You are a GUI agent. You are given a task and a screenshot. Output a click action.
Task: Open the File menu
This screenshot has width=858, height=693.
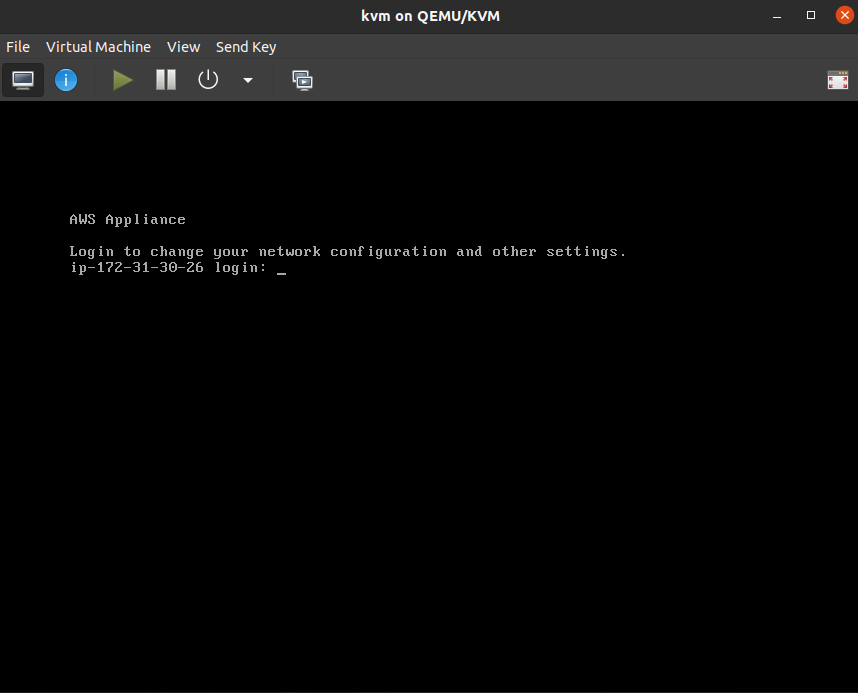18,47
